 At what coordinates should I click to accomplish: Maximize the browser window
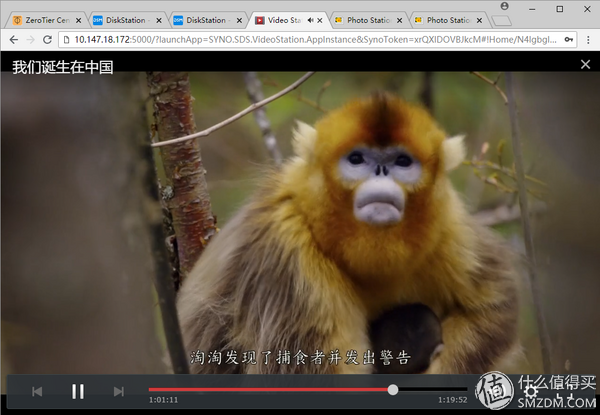pos(559,9)
